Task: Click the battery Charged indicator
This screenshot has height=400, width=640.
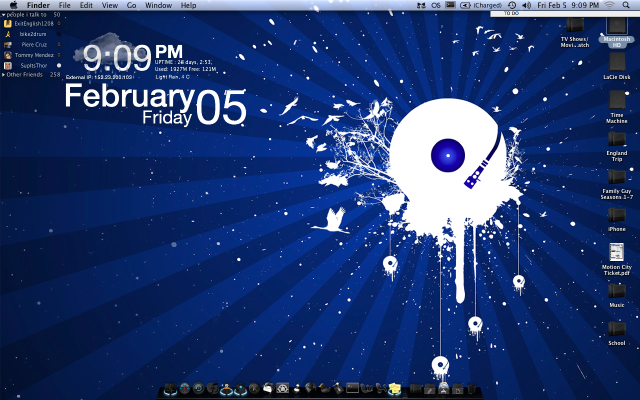Action: point(481,5)
